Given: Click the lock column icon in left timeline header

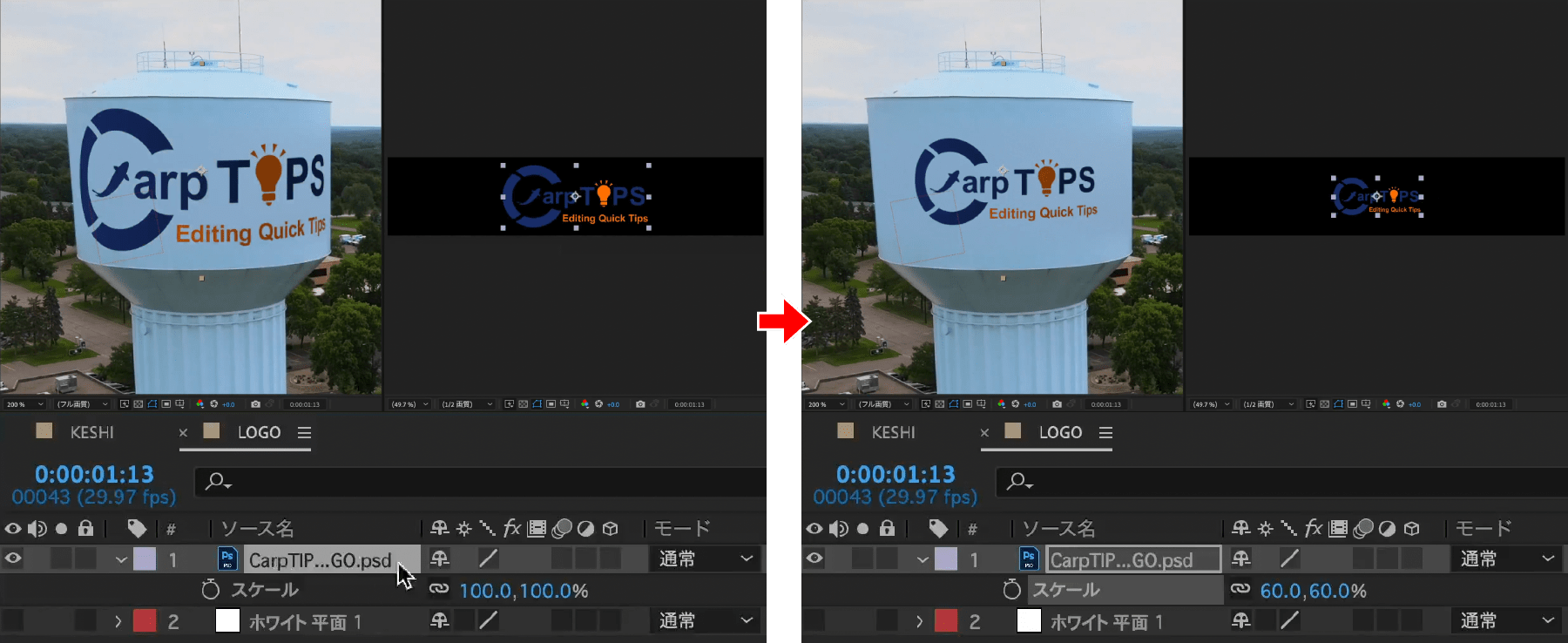Looking at the screenshot, I should [85, 528].
